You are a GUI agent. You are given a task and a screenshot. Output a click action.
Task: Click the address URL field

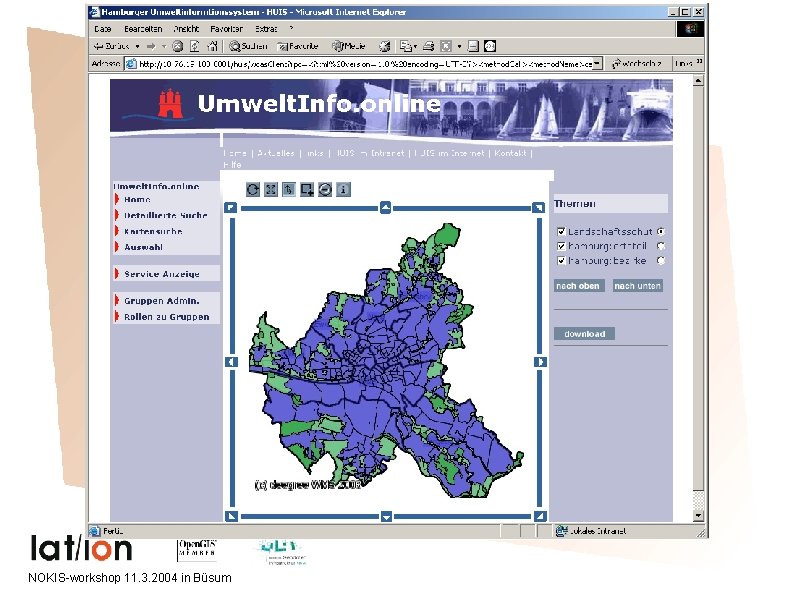365,64
